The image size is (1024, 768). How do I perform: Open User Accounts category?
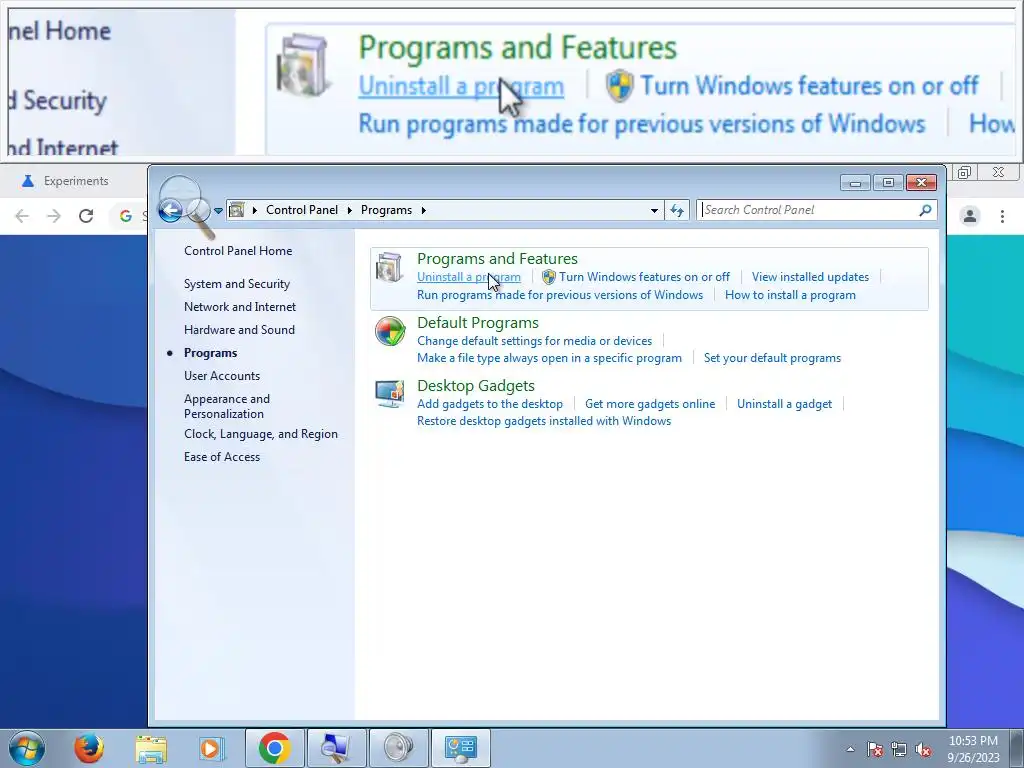click(221, 376)
